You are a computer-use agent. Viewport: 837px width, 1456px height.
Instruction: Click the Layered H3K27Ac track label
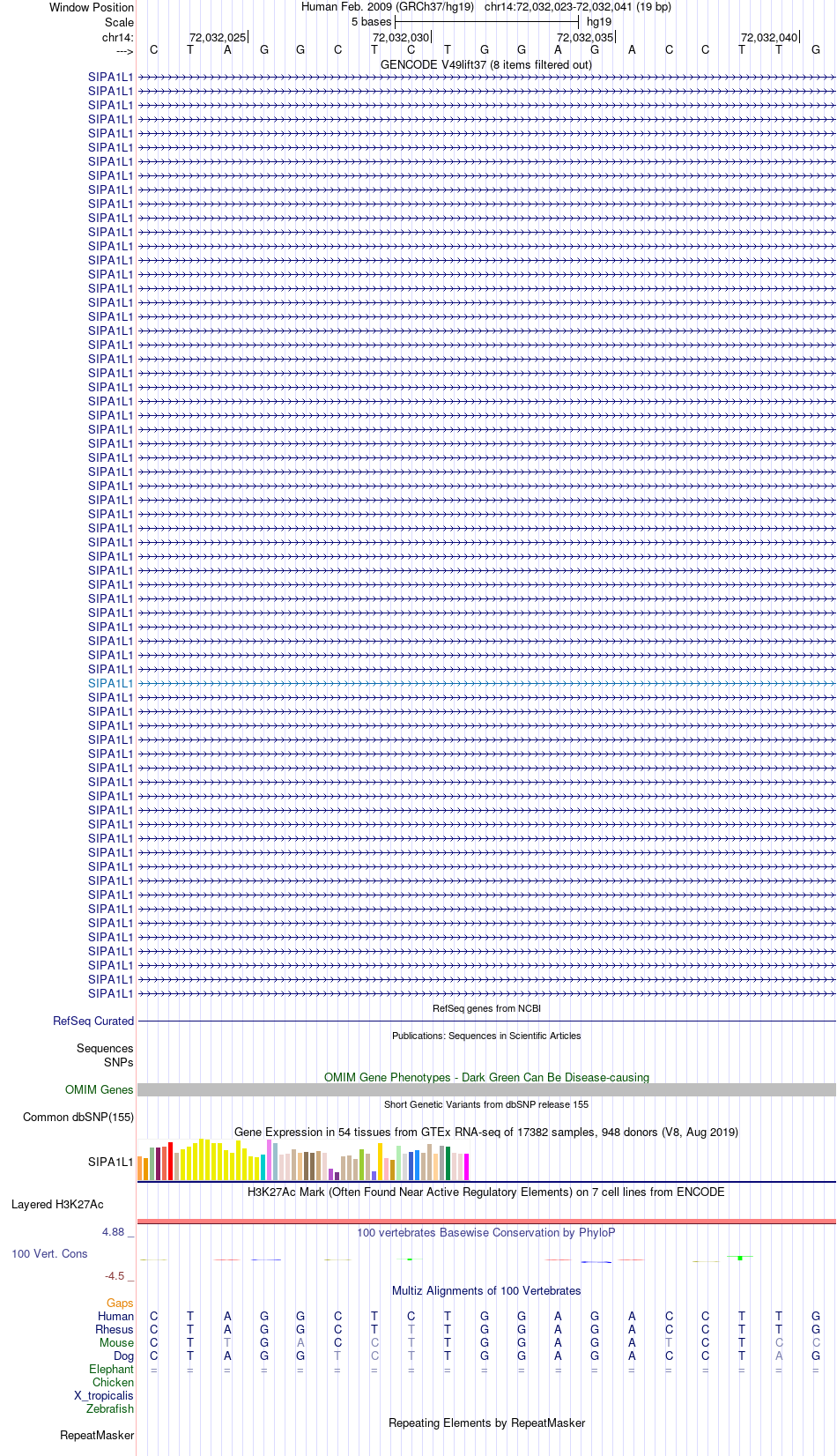click(57, 1204)
